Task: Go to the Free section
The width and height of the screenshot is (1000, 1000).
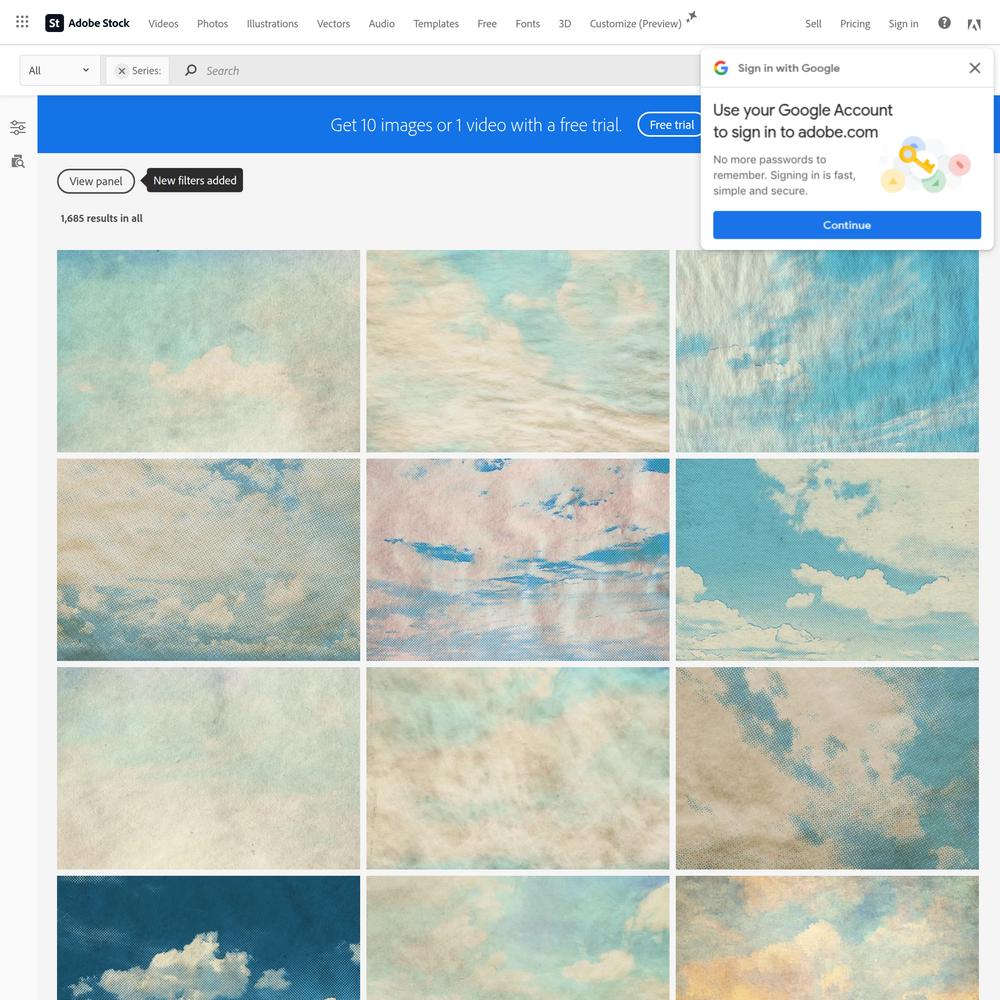Action: click(x=487, y=24)
